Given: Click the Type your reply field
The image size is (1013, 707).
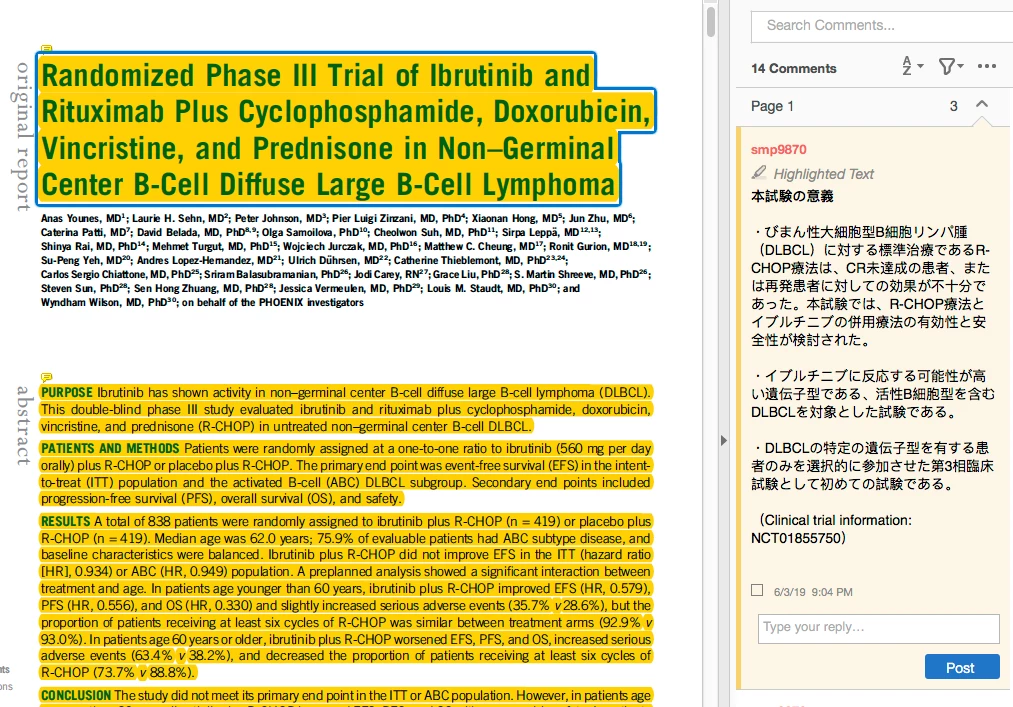Looking at the screenshot, I should [879, 628].
